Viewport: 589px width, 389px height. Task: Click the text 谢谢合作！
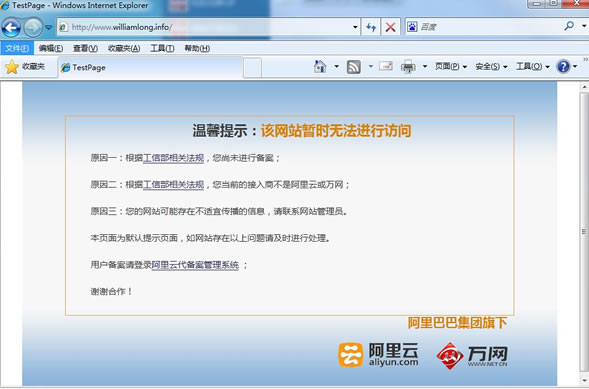[111, 291]
